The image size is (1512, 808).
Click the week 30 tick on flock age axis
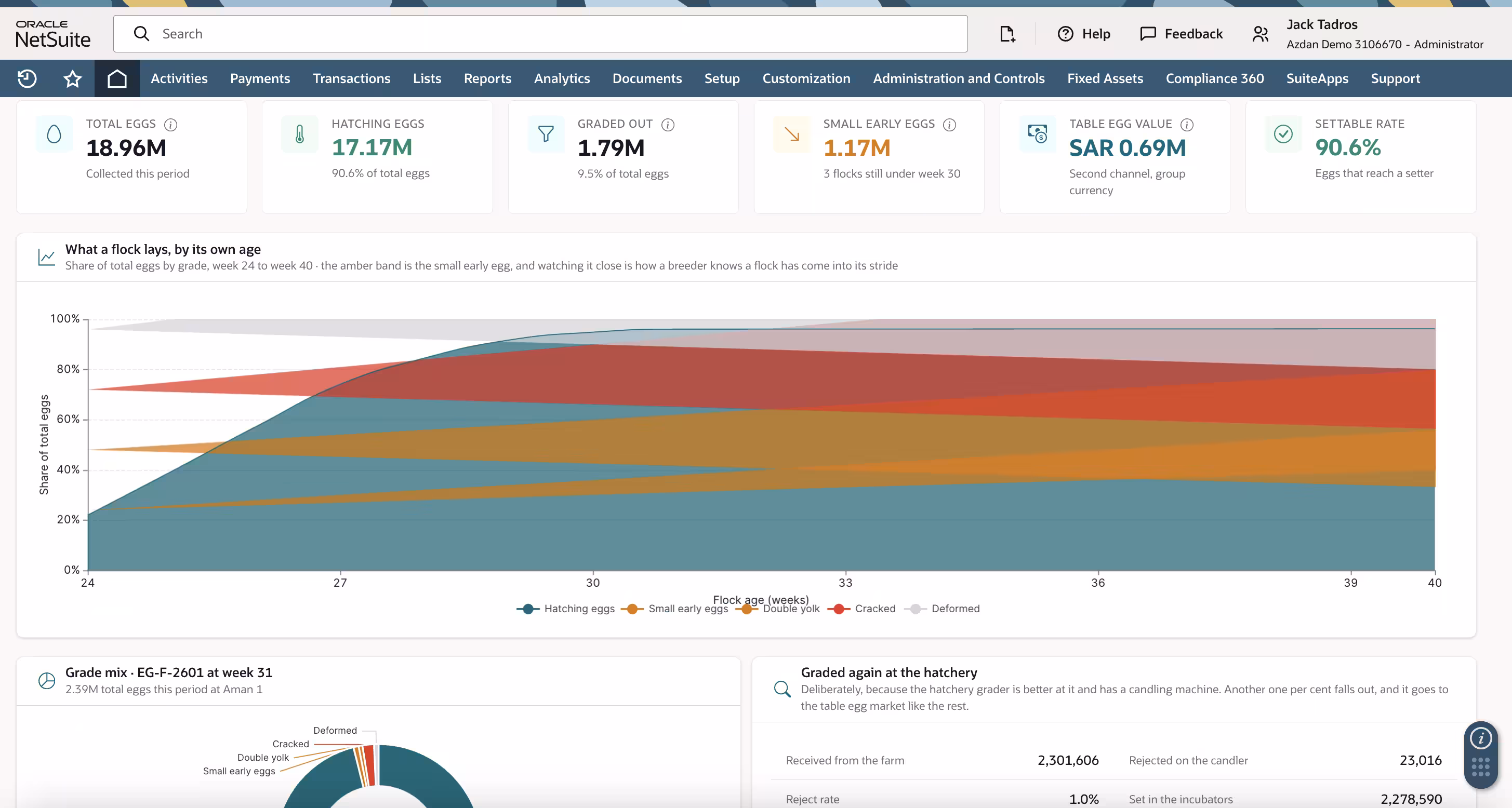(593, 582)
